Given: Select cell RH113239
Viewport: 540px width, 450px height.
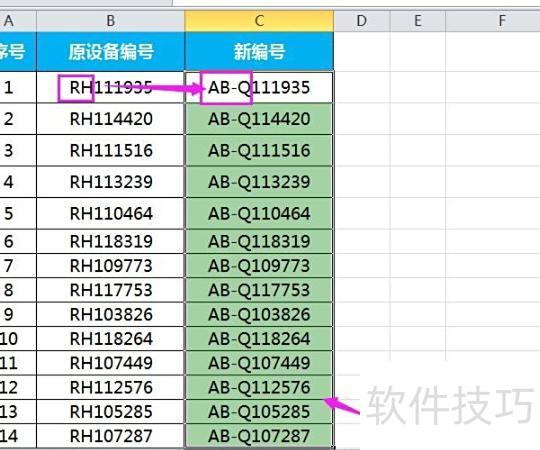Looking at the screenshot, I should coord(111,182).
